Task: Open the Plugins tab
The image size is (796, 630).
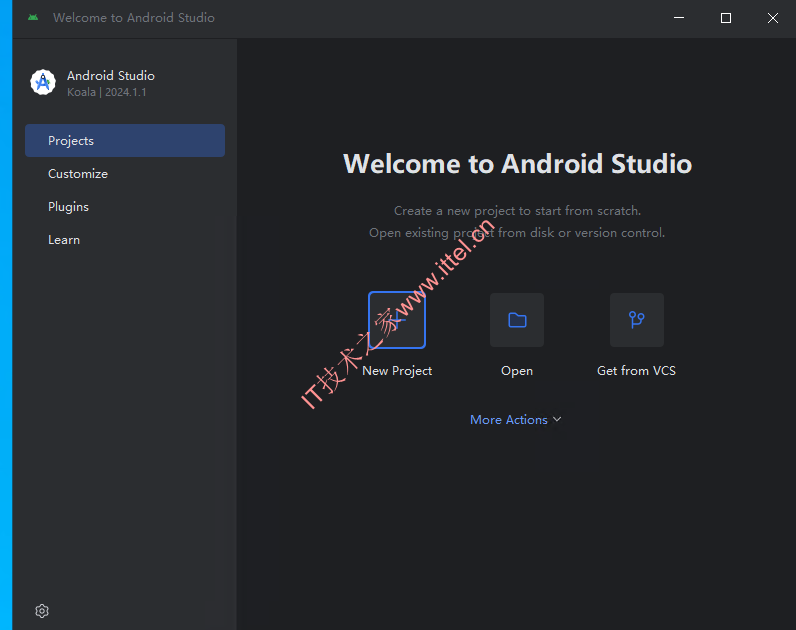Action: pos(125,207)
